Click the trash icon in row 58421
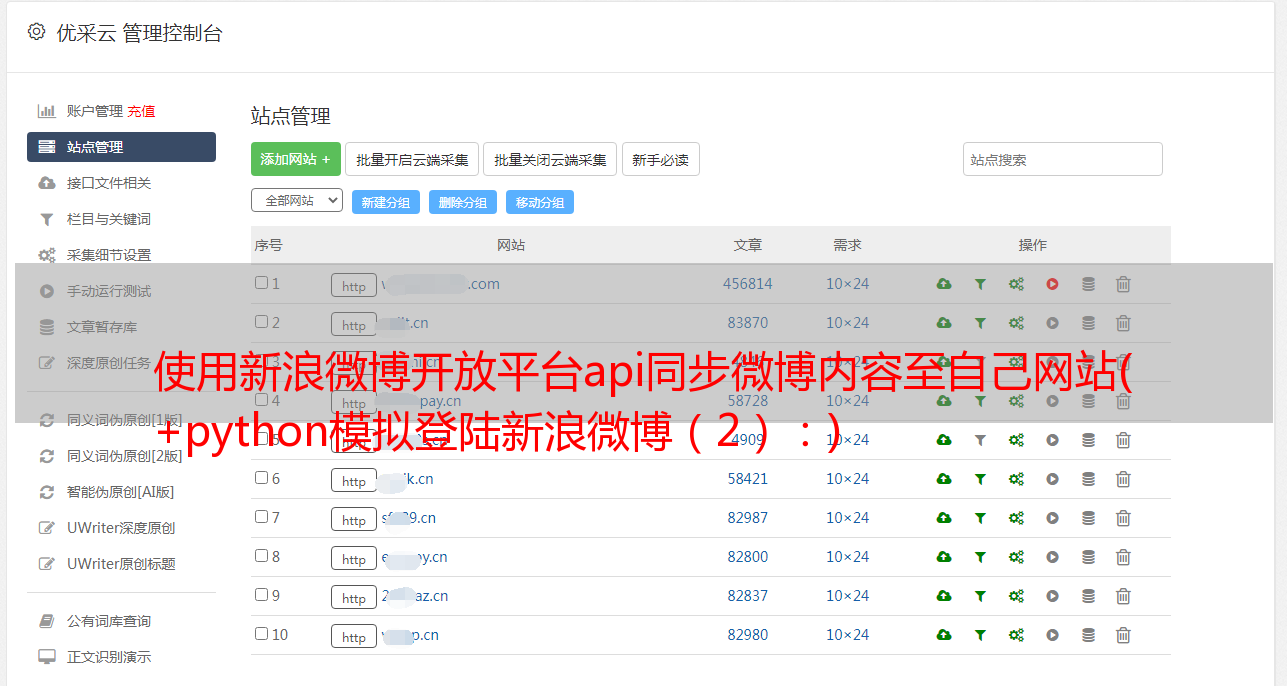The height and width of the screenshot is (686, 1287). pos(1123,479)
